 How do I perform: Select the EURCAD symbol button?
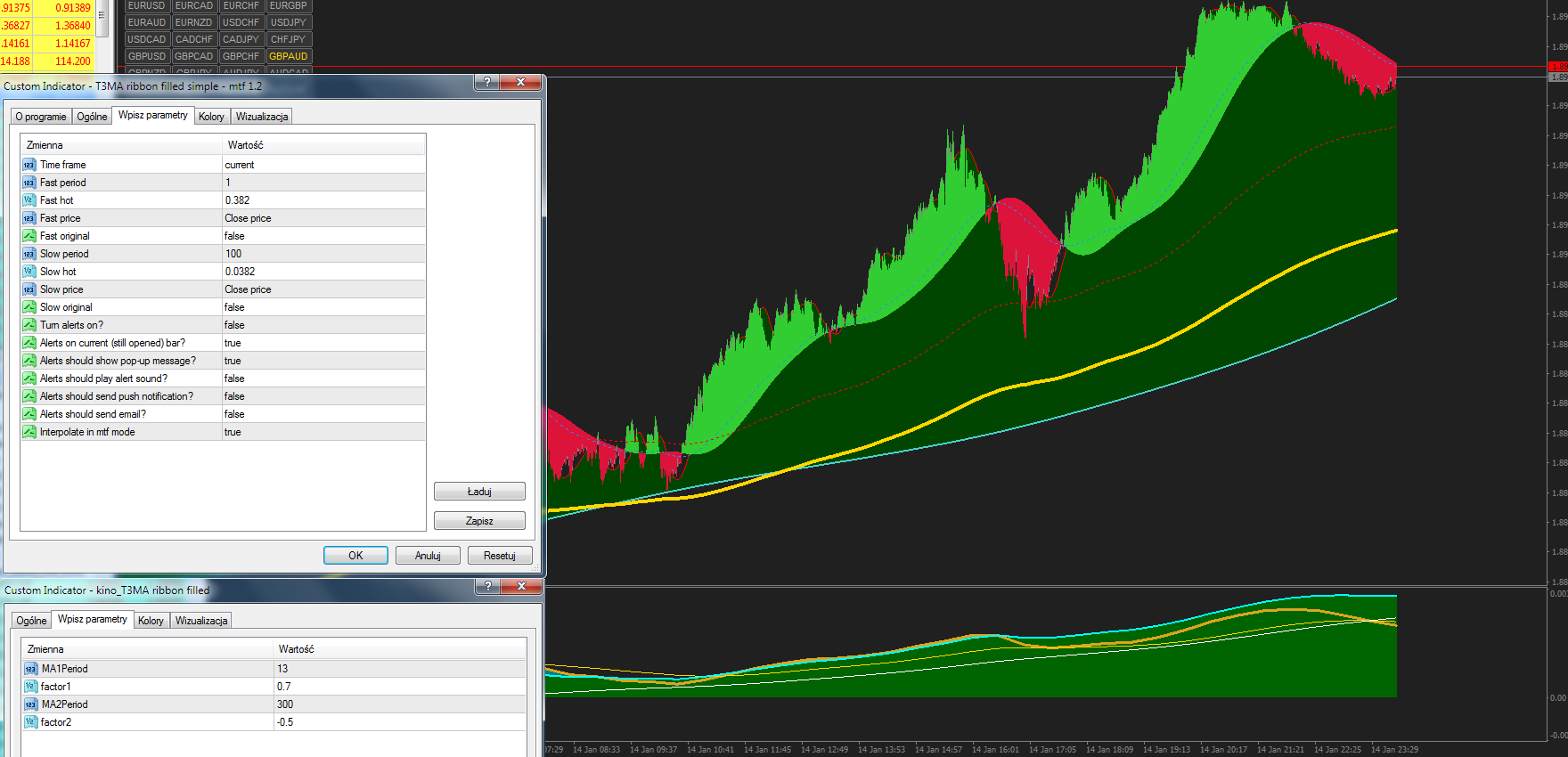tap(194, 6)
